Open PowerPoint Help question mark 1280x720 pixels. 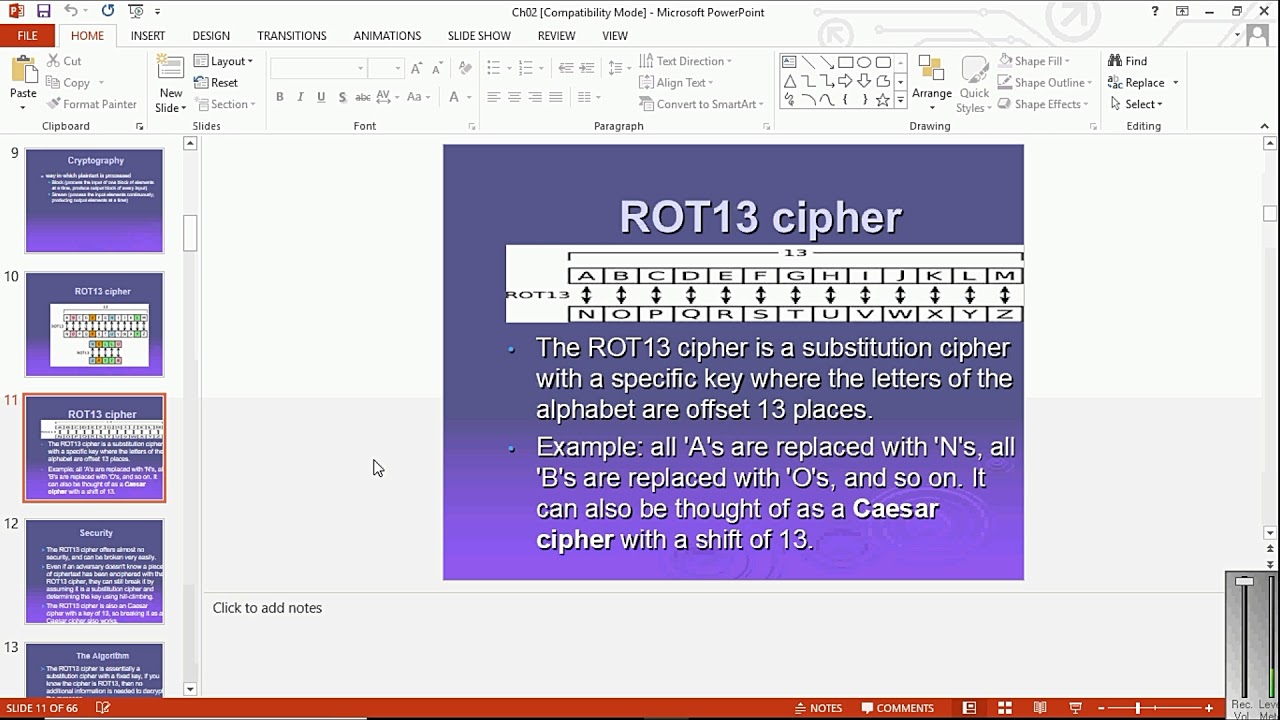click(1155, 12)
